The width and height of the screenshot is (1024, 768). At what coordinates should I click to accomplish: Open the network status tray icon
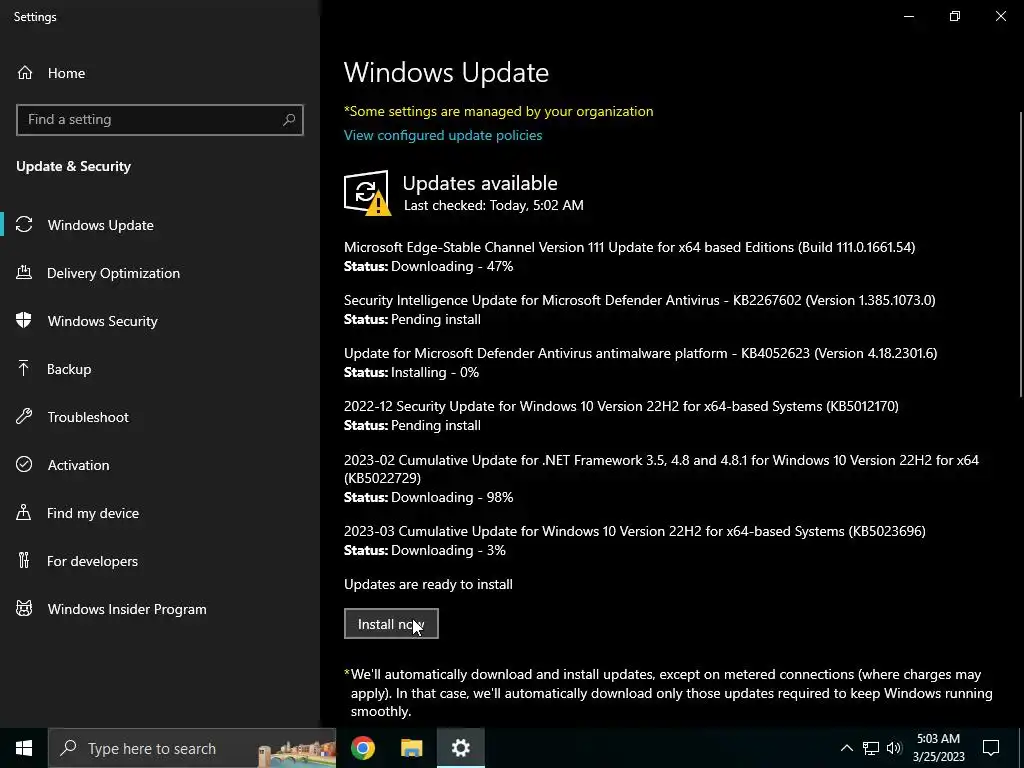point(871,748)
